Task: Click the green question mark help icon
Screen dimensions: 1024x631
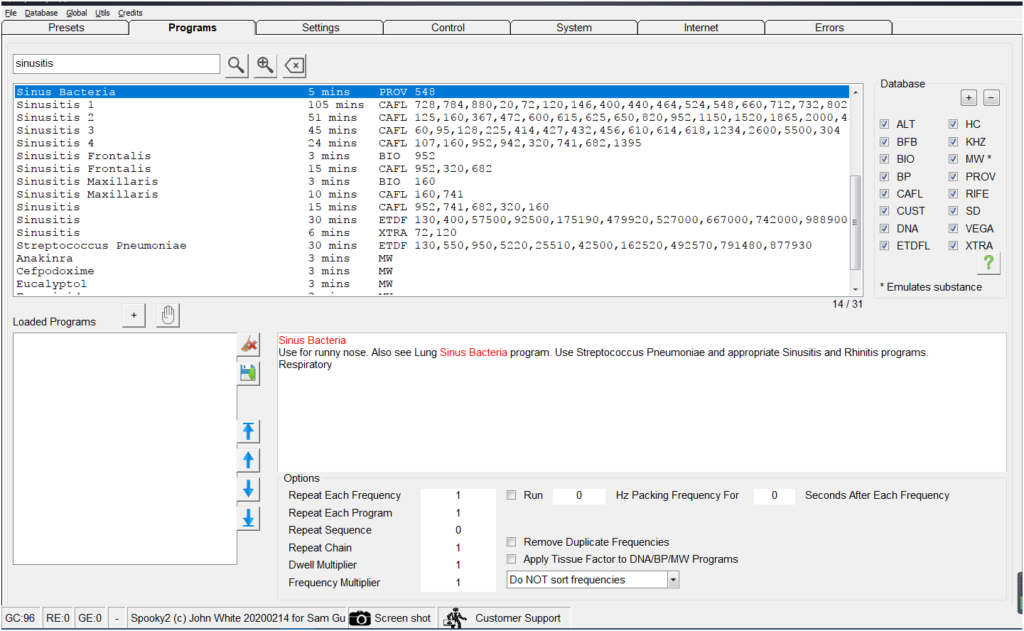Action: (987, 262)
